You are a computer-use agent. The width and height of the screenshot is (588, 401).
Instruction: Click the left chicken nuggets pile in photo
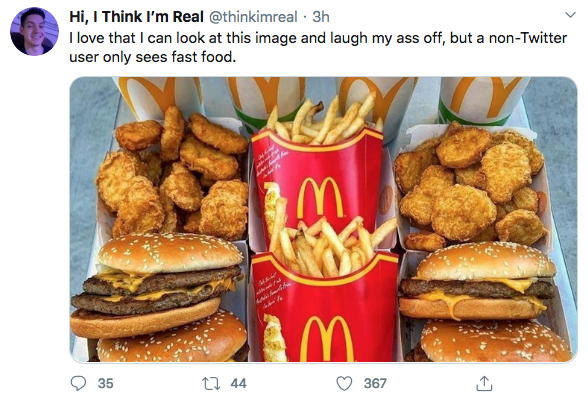pyautogui.click(x=172, y=173)
